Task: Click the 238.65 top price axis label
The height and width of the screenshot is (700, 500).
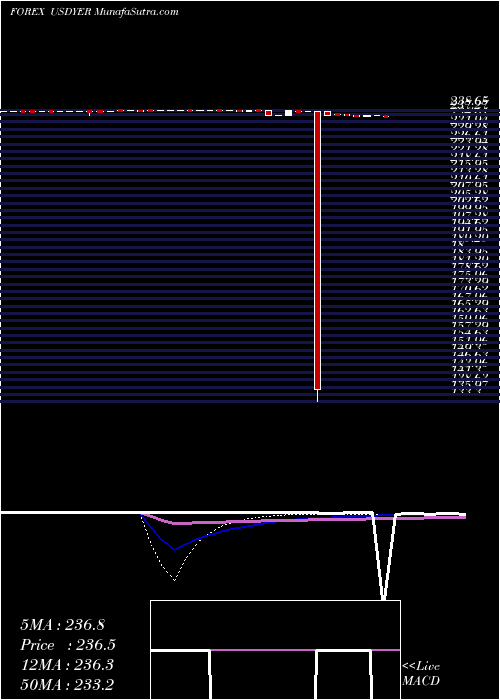Action: coord(469,102)
